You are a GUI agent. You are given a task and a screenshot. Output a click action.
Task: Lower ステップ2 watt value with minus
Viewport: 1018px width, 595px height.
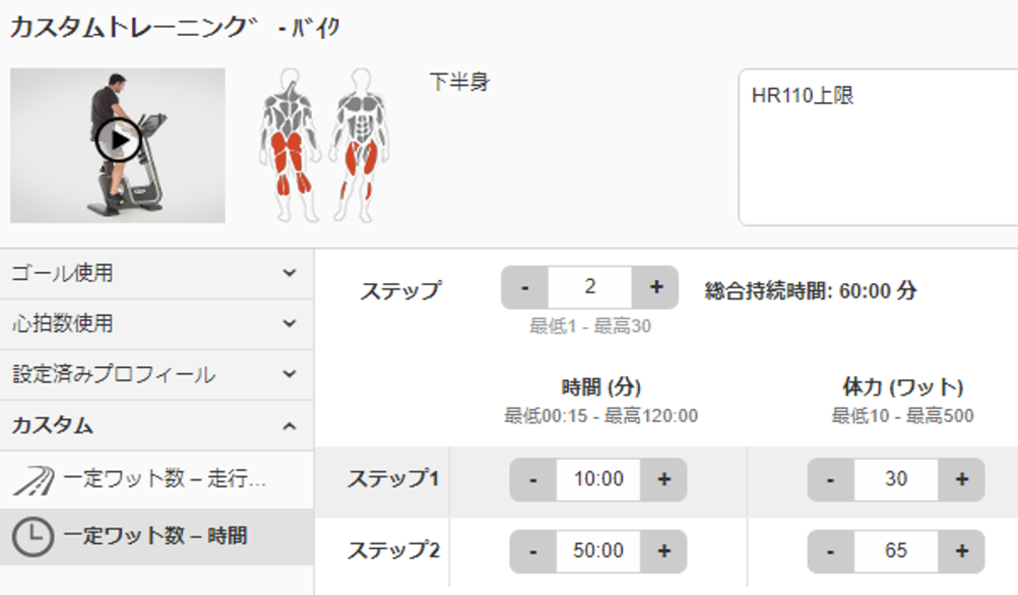(830, 551)
